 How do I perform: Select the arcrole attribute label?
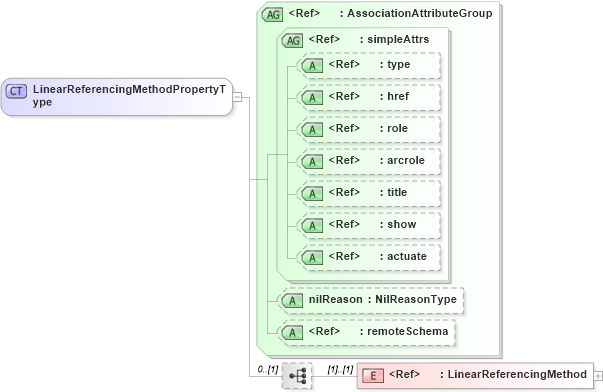406,160
